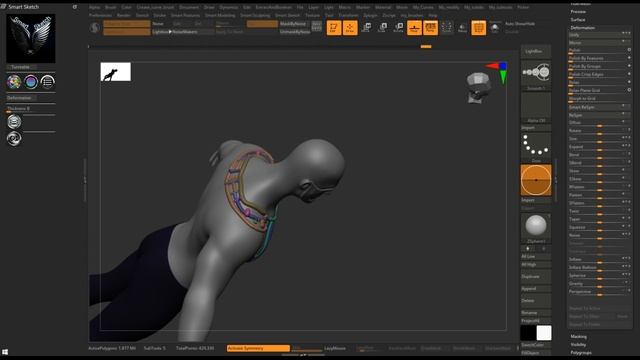This screenshot has height=360, width=640.
Task: Adjust the Polish By Features slider
Action: tap(600, 59)
